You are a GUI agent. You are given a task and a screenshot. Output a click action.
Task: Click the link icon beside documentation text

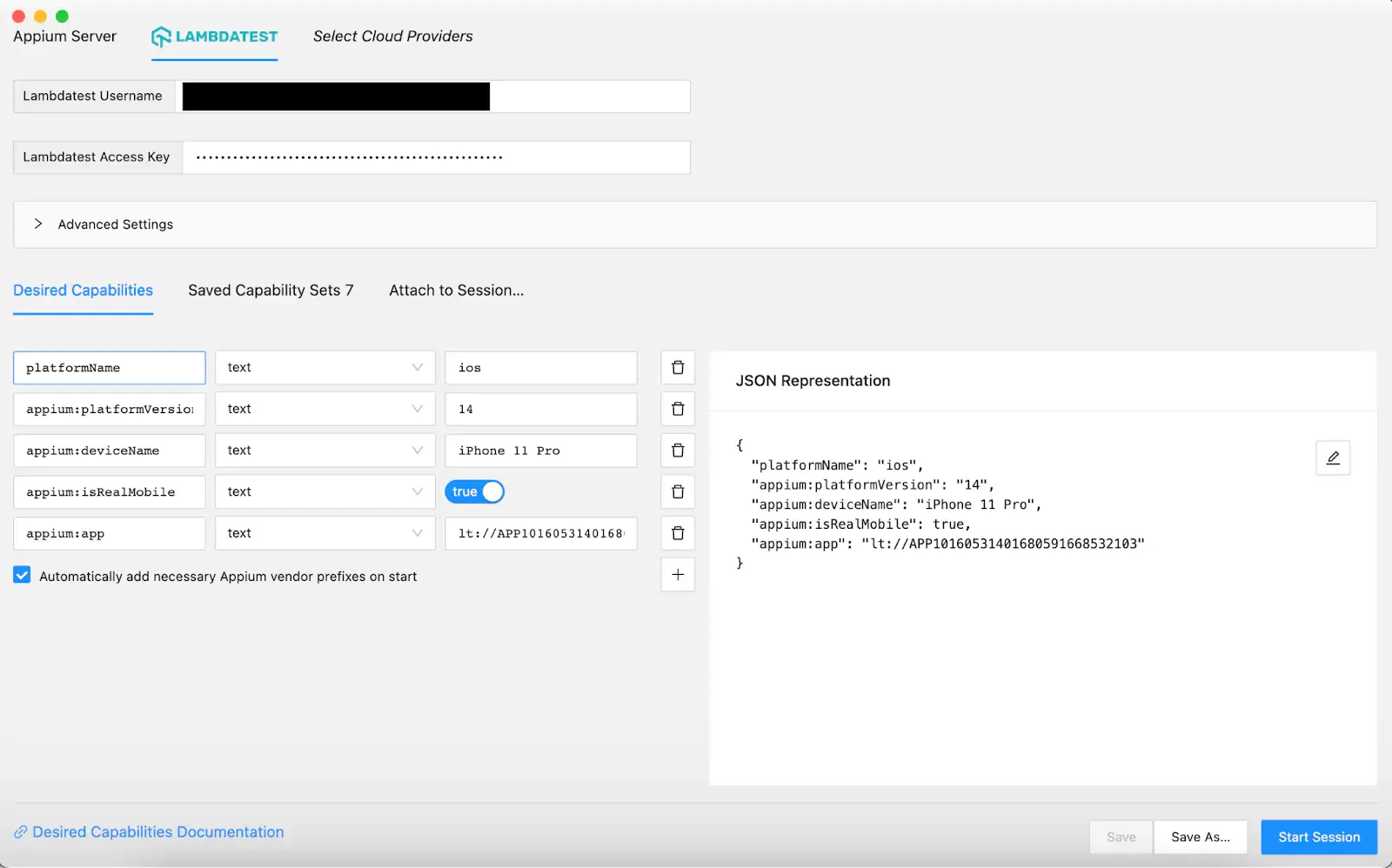pos(20,831)
